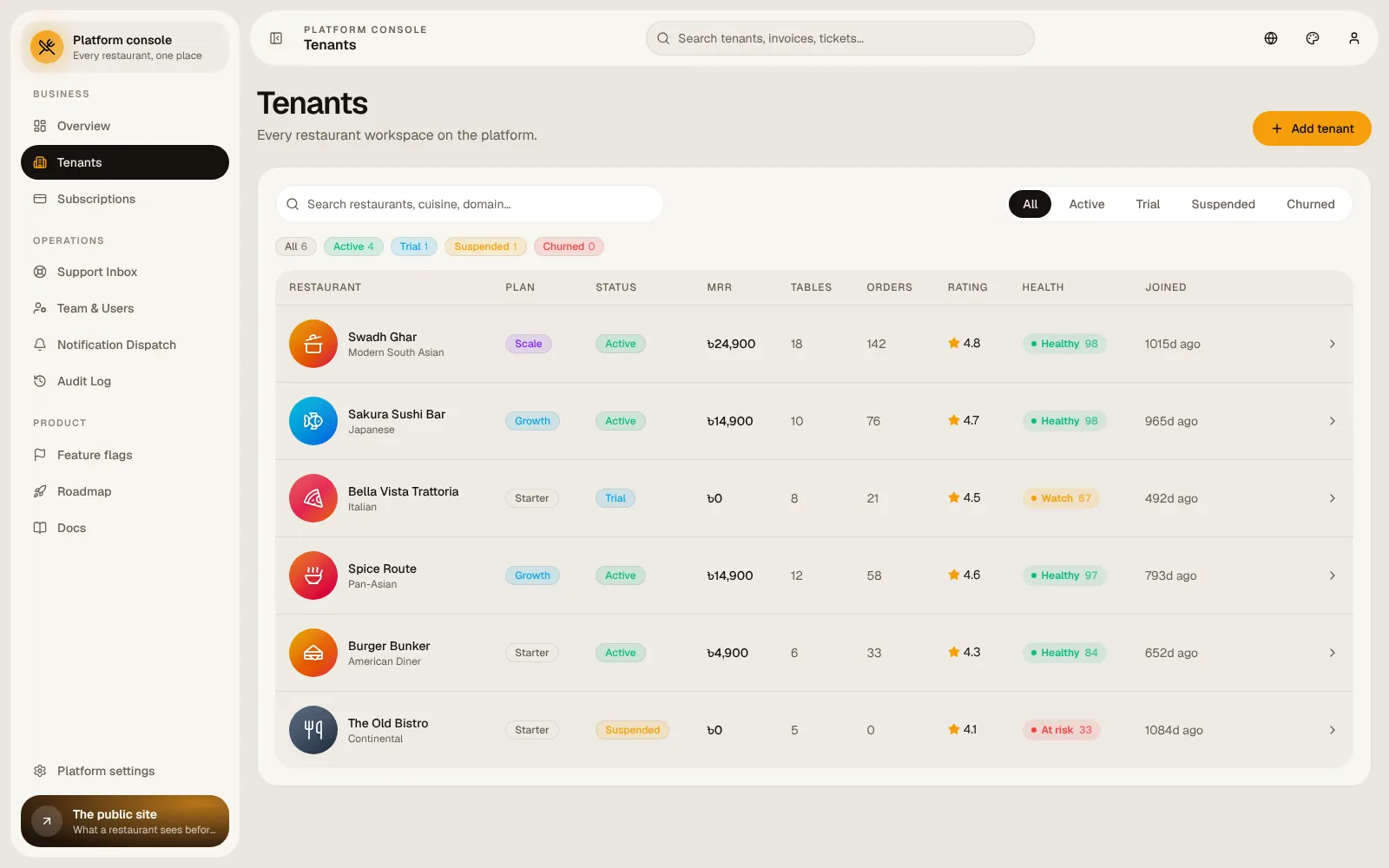Select the All filter tab
1389x868 pixels.
click(1030, 204)
